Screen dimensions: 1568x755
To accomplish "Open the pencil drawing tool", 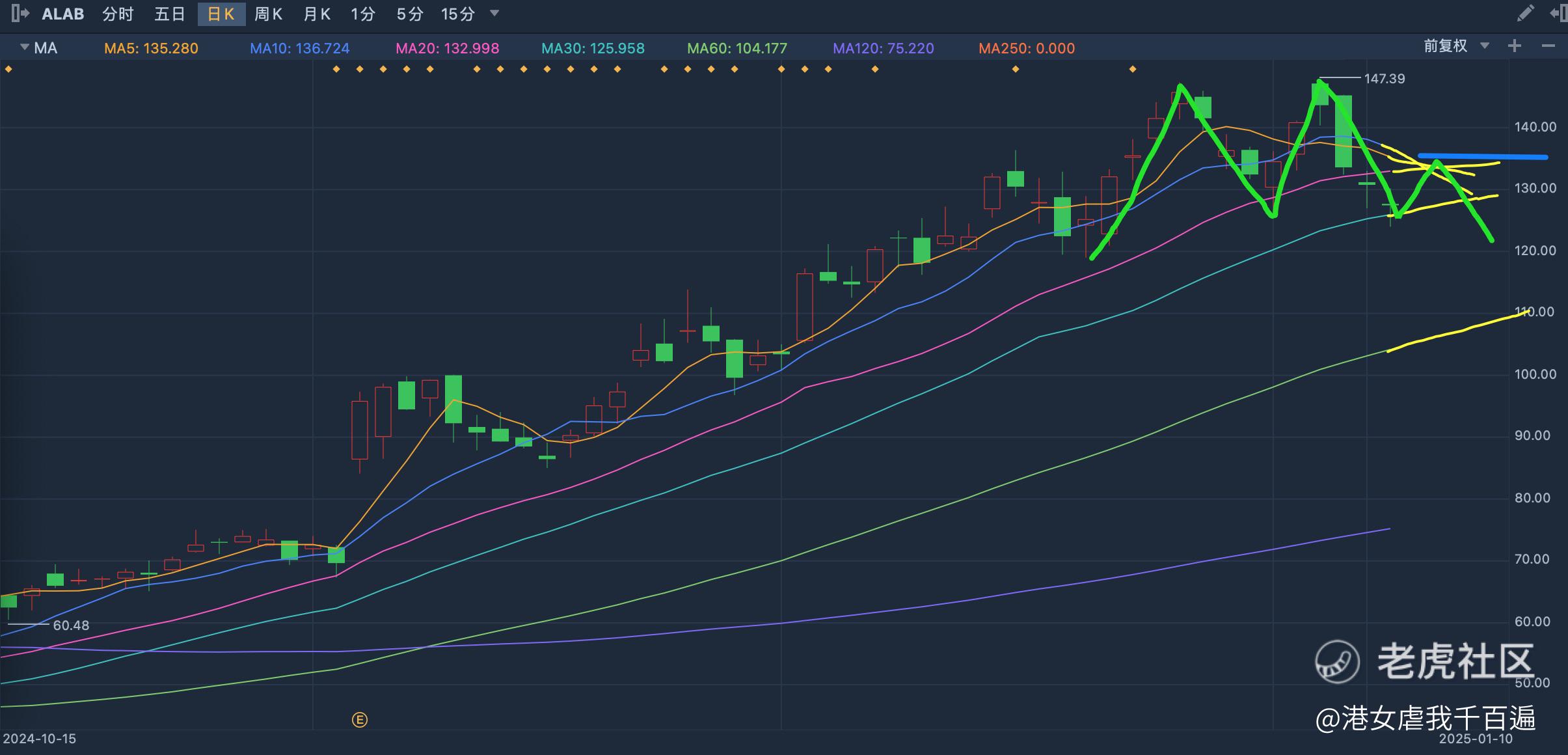I will [x=1526, y=14].
